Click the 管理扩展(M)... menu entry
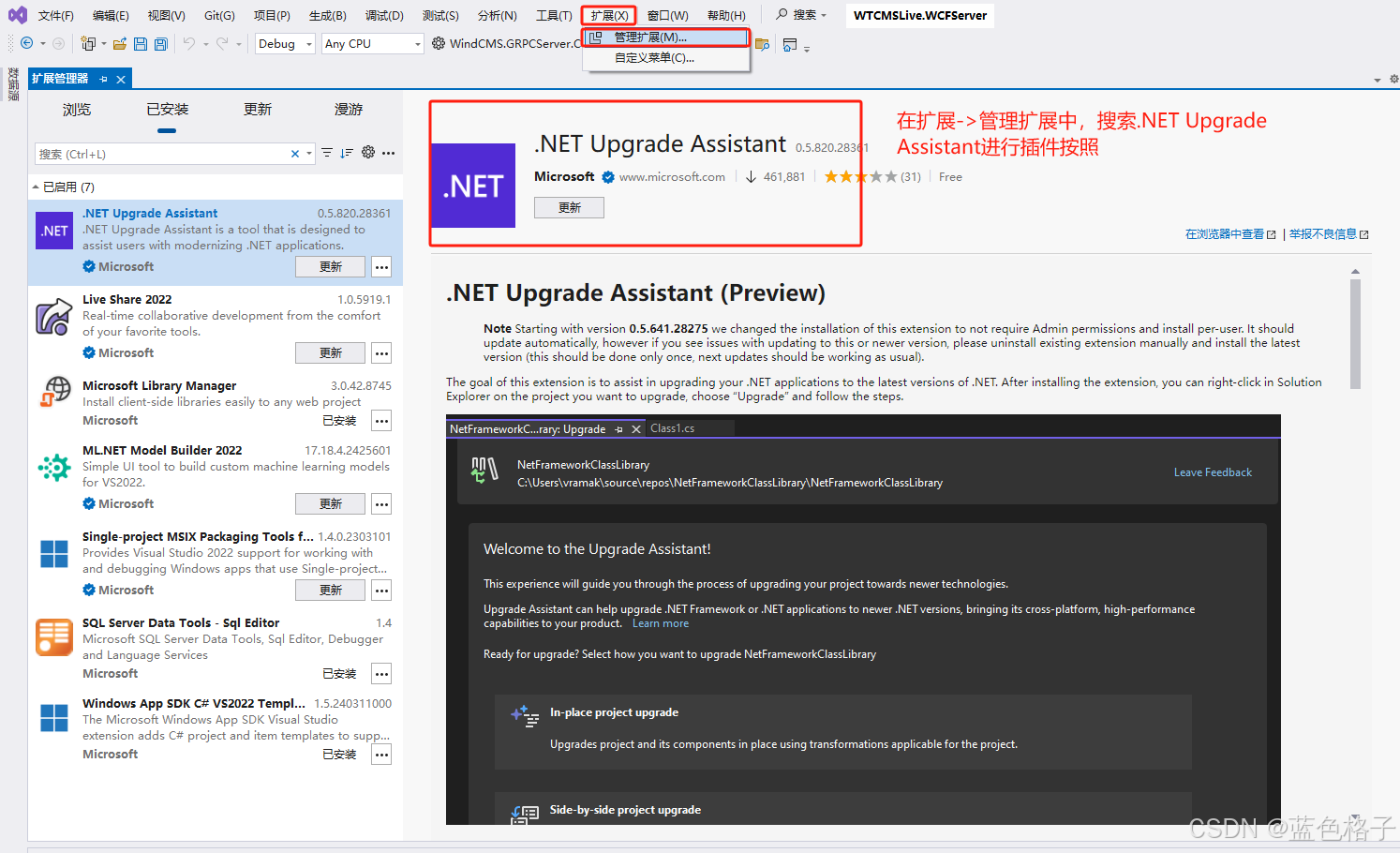 [x=666, y=37]
